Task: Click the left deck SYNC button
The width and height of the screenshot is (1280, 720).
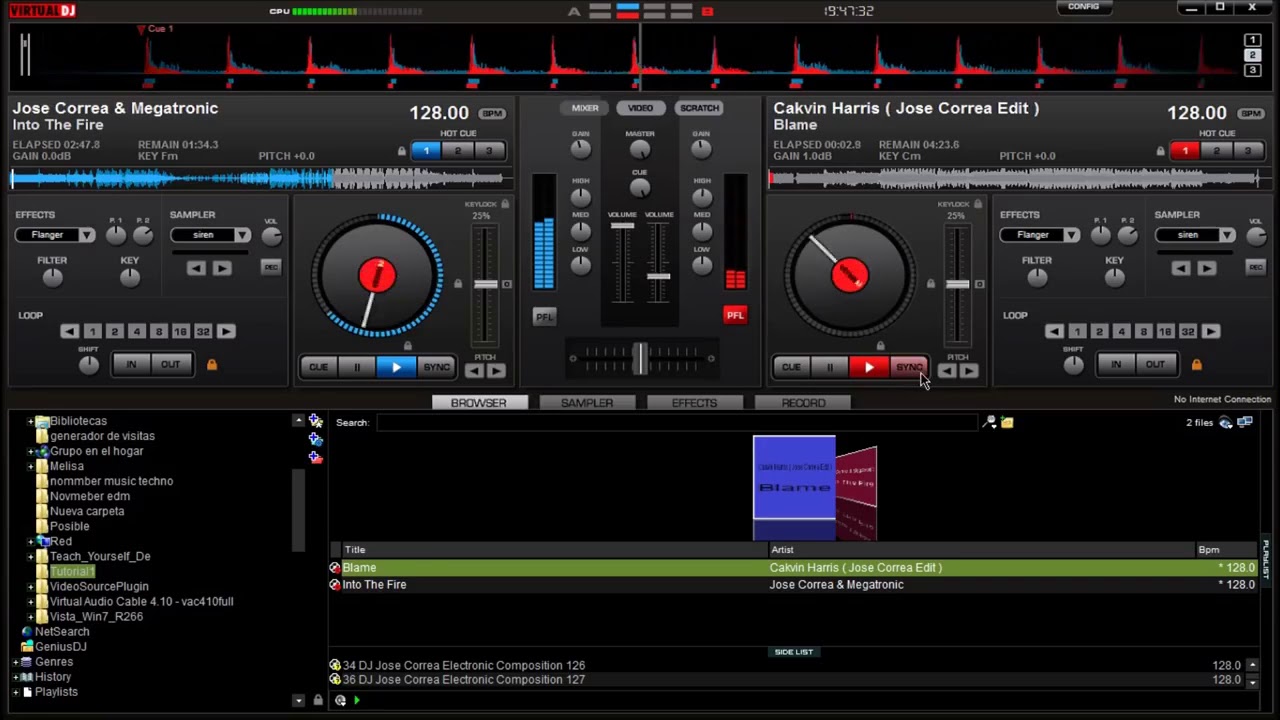Action: 436,367
